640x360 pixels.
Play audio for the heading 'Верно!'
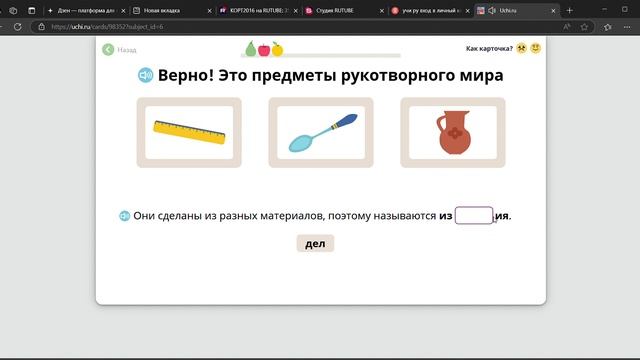145,75
